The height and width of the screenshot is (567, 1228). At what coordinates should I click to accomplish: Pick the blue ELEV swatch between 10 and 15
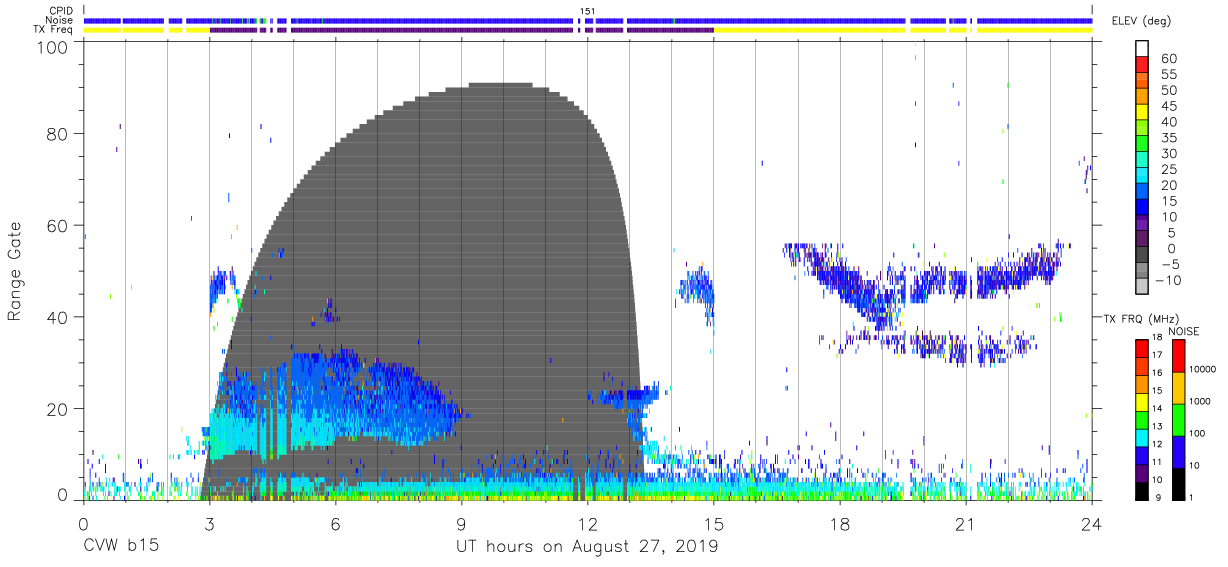click(x=1141, y=208)
